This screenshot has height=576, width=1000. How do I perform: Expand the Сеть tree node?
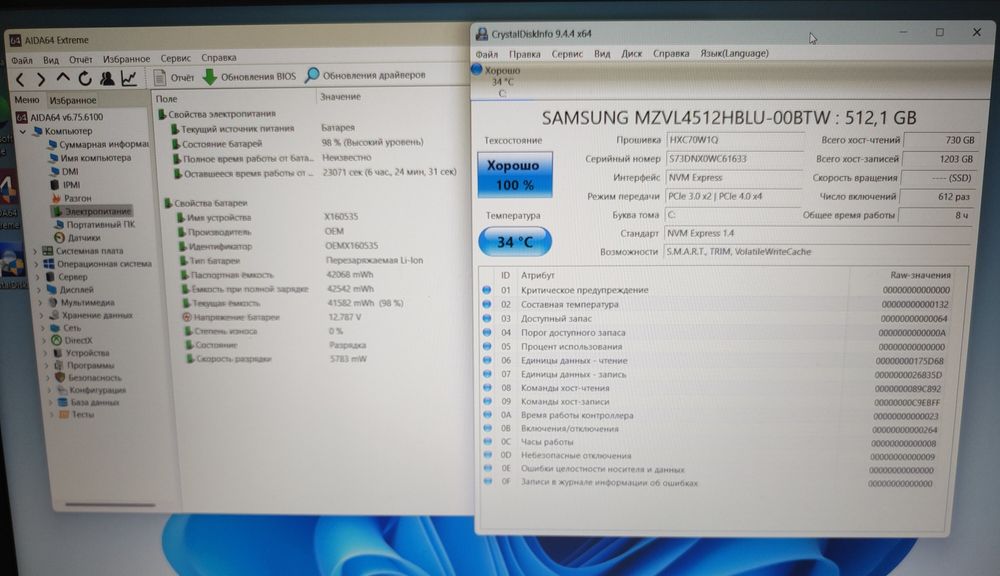[x=43, y=329]
